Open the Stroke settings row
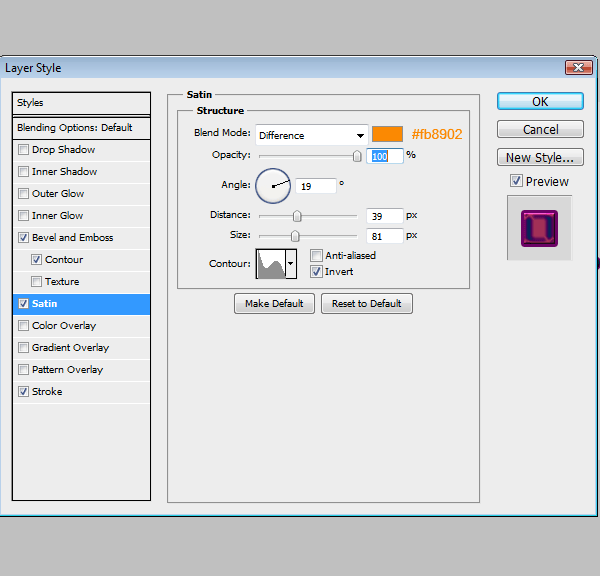The height and width of the screenshot is (576, 600). click(x=82, y=392)
